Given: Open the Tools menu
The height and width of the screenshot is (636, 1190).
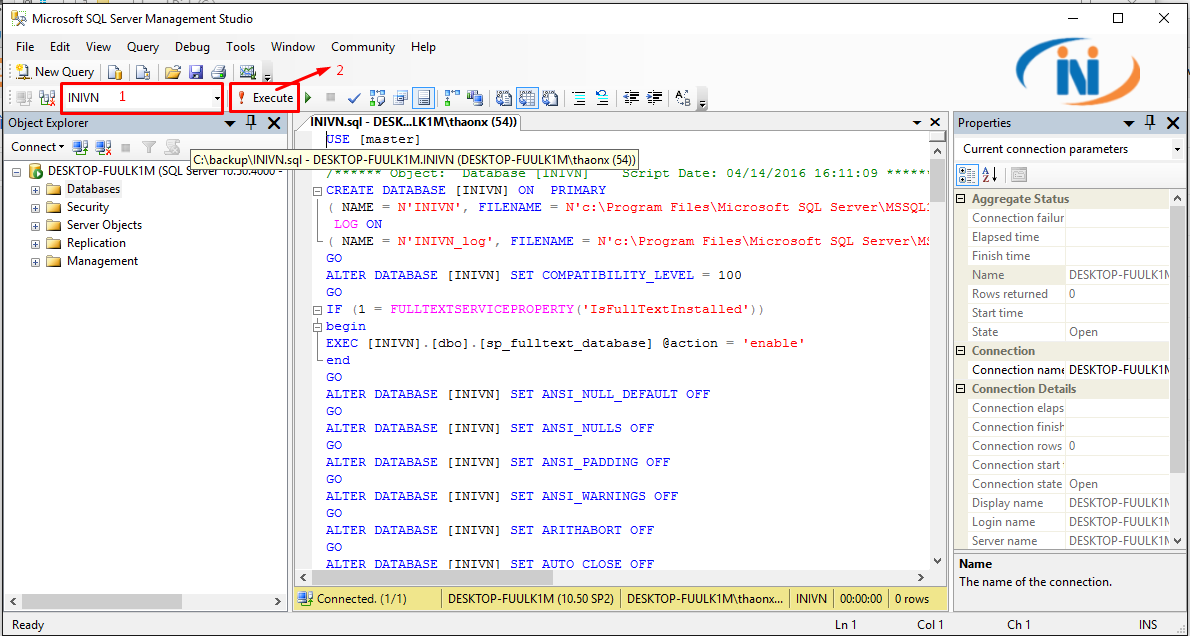Looking at the screenshot, I should point(240,47).
